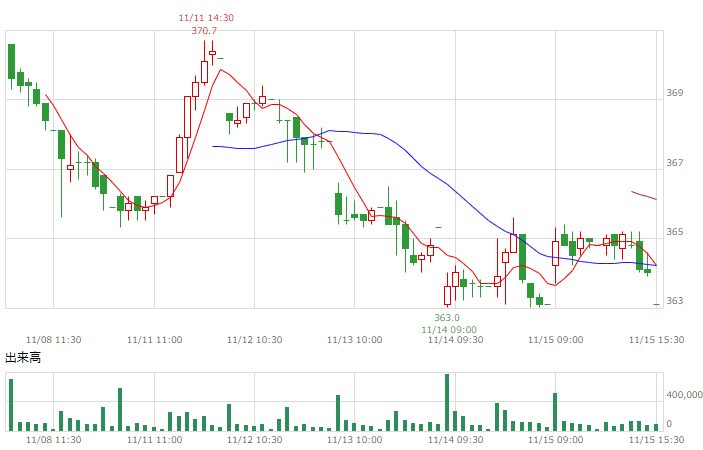Viewport: 703px width, 450px height.
Task: Click 11/08 11:30 on the price chart axis
Action: (54, 340)
